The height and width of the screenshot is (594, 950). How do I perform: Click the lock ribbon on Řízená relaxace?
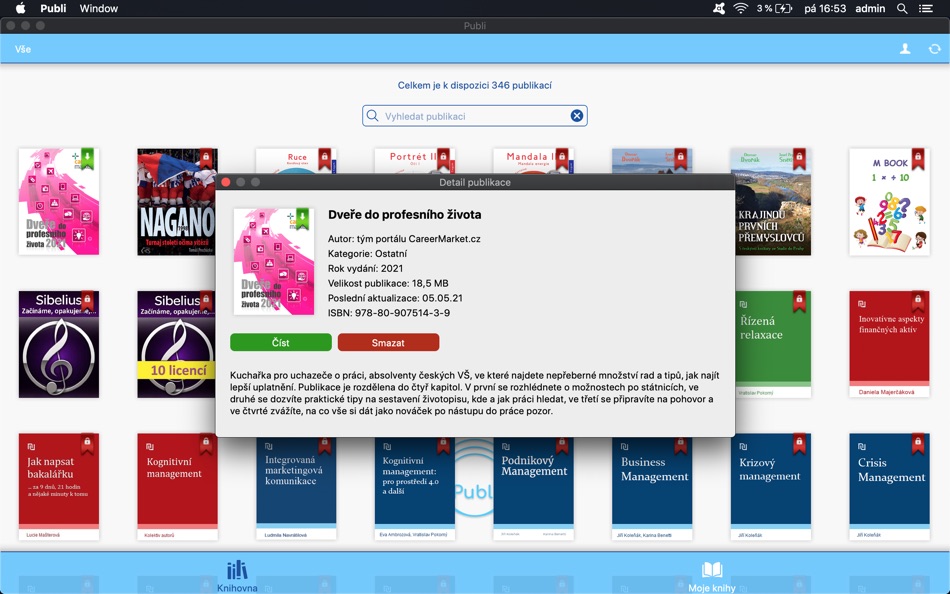point(799,301)
